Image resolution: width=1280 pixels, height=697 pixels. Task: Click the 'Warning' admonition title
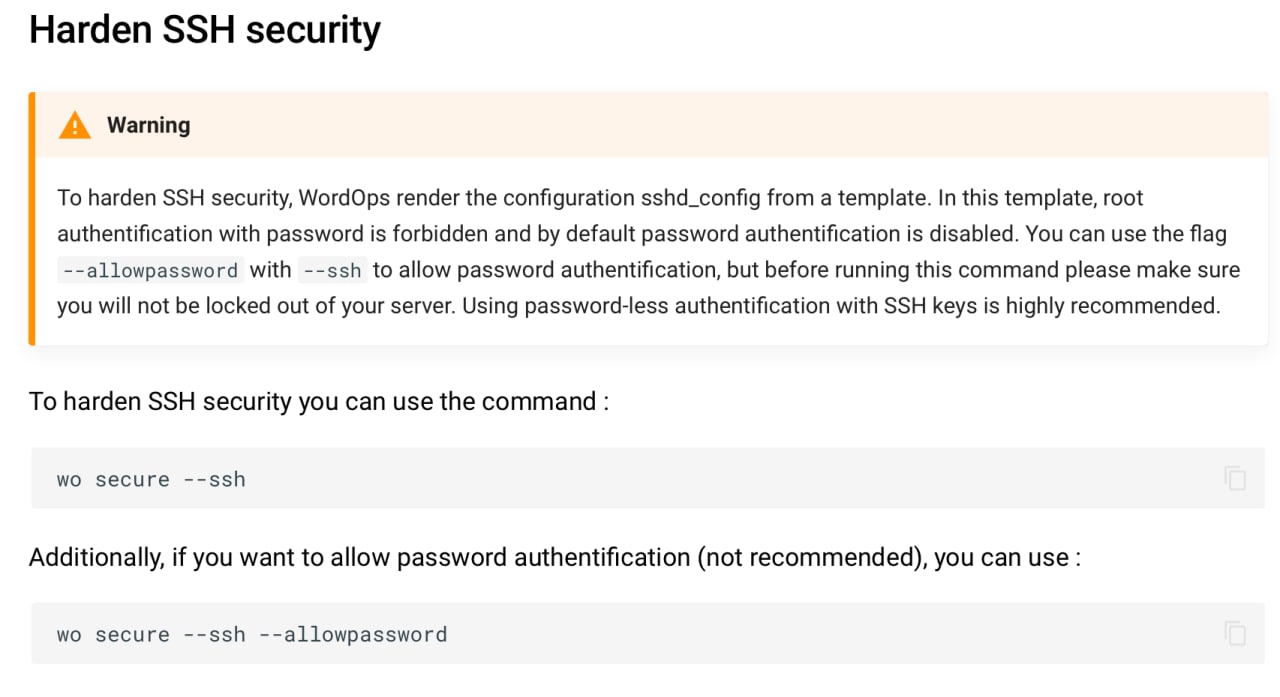click(x=148, y=125)
